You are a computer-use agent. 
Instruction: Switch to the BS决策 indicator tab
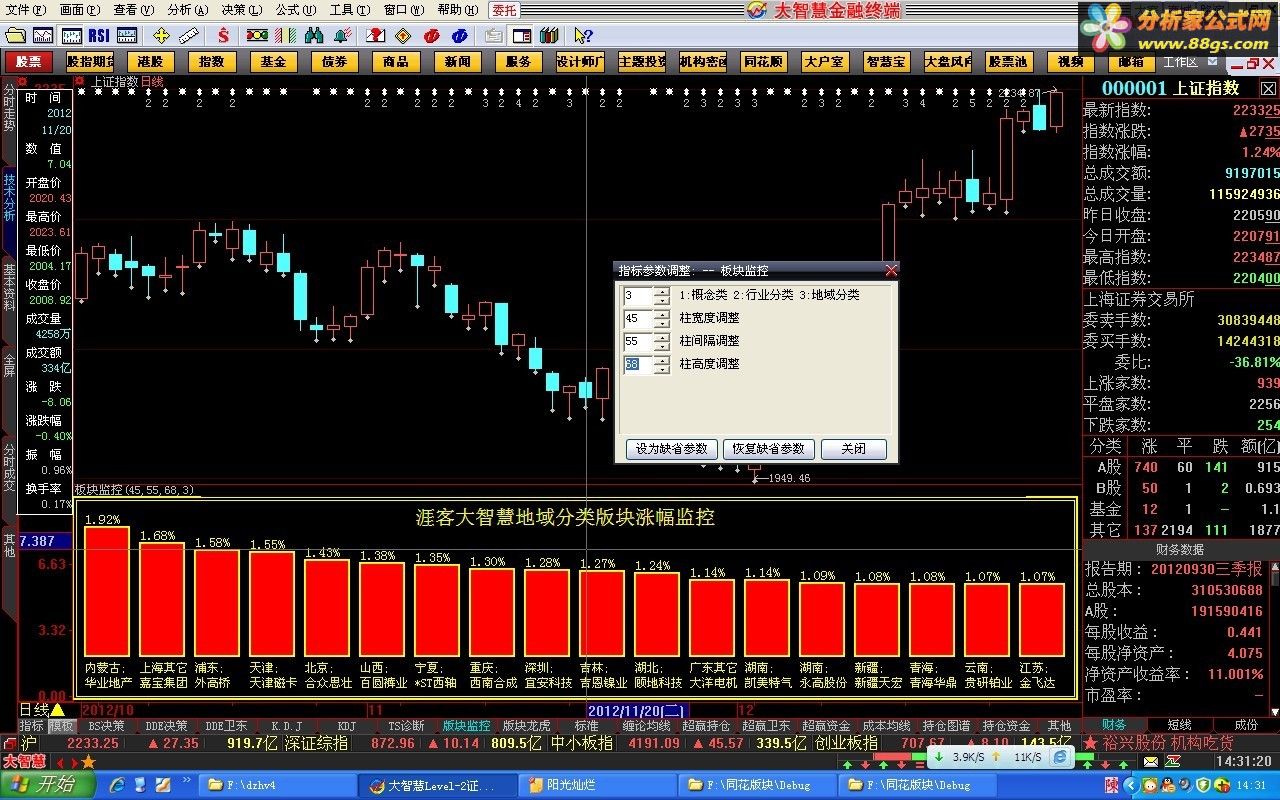(106, 726)
